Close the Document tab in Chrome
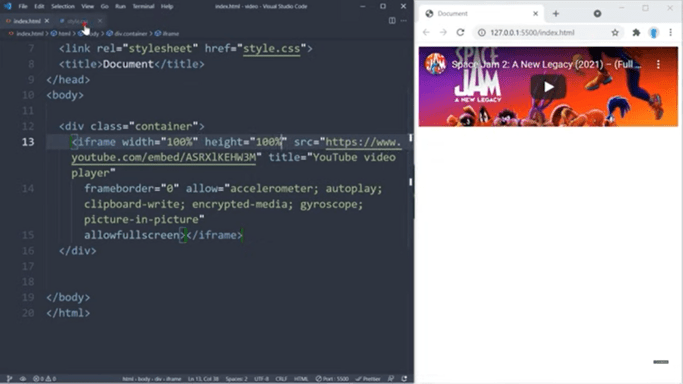Image resolution: width=683 pixels, height=384 pixels. (535, 13)
